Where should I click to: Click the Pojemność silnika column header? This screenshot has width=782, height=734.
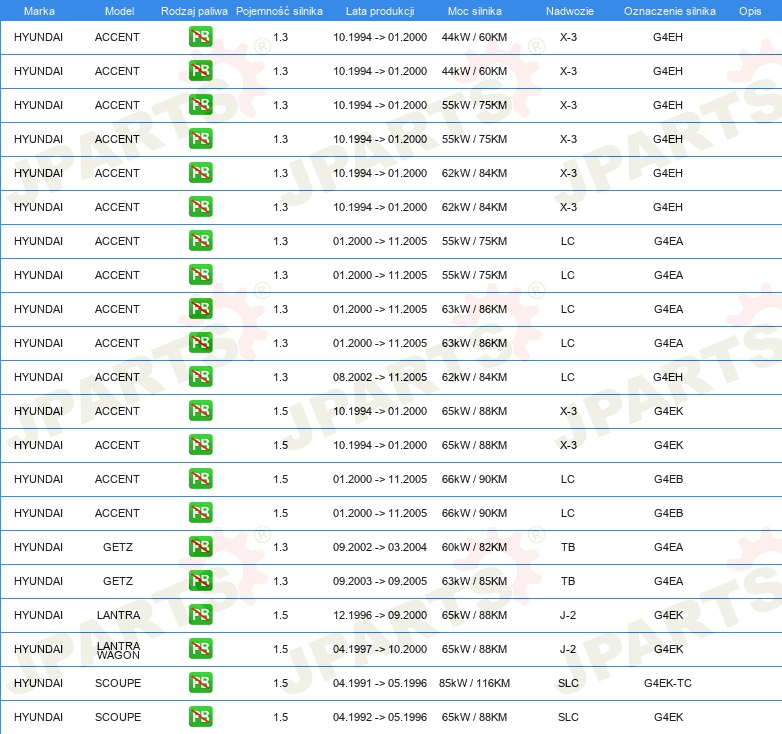pos(279,11)
